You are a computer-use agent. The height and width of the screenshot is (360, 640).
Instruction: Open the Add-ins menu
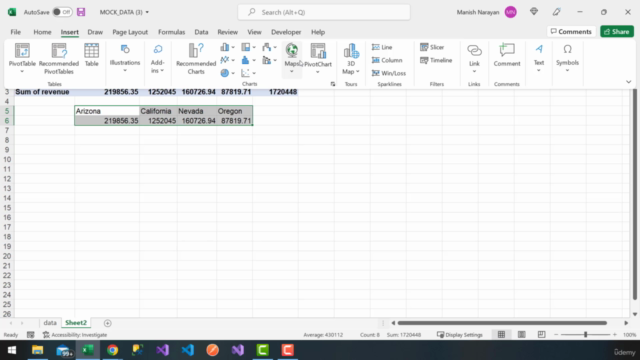(158, 58)
